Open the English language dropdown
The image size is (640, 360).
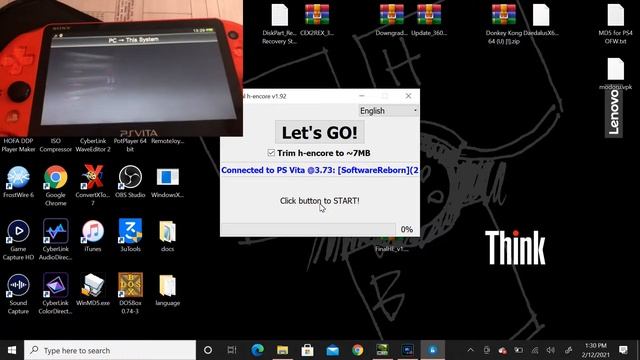[x=389, y=111]
